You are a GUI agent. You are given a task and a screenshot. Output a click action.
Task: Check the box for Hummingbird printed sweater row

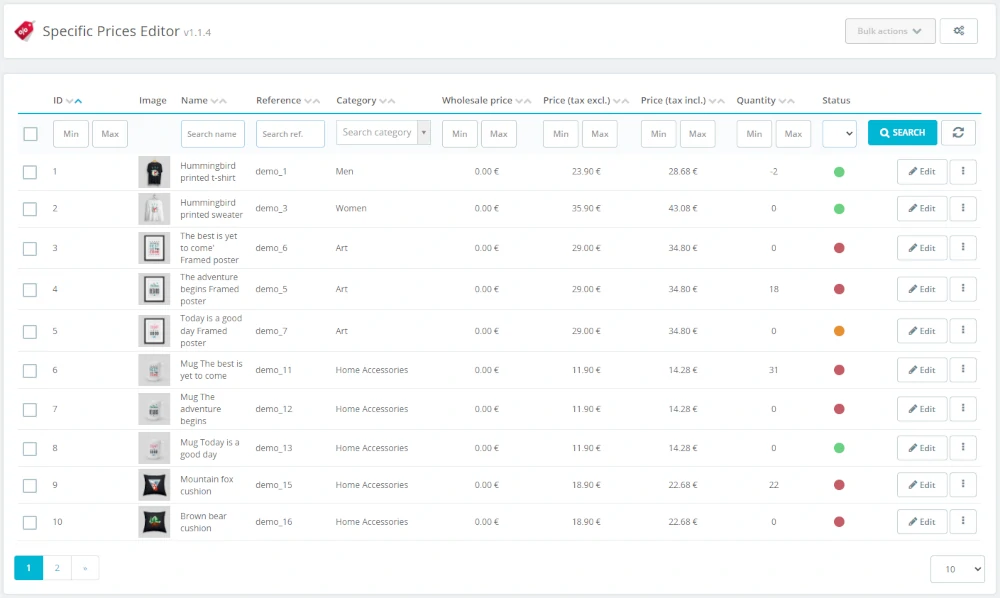(30, 209)
